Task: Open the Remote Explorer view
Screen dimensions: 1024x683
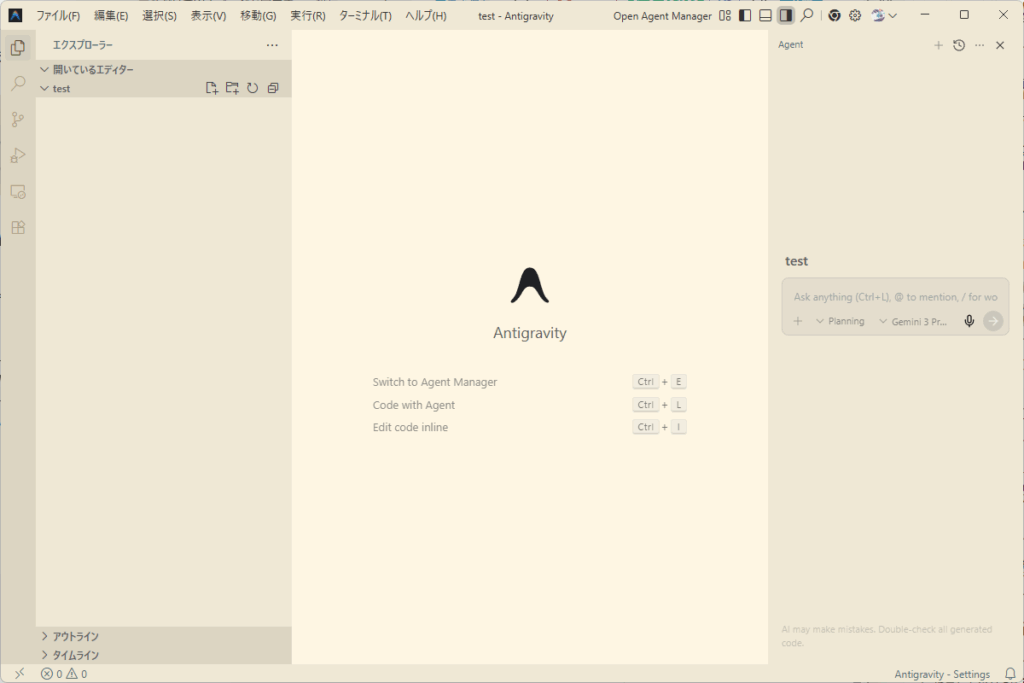Action: coord(17,192)
